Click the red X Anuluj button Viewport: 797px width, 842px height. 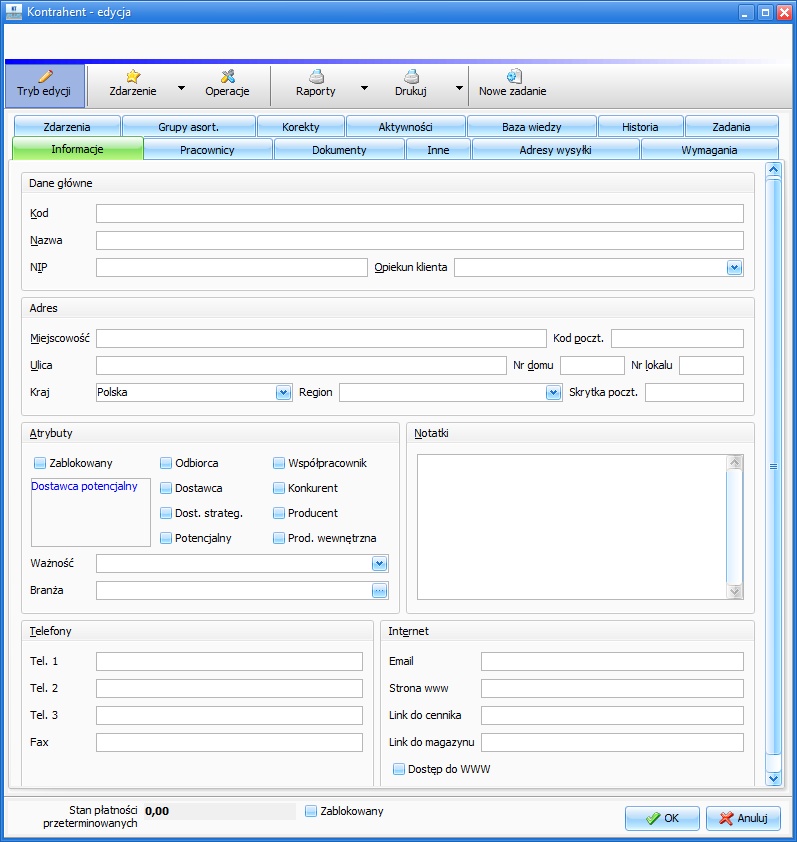[743, 818]
